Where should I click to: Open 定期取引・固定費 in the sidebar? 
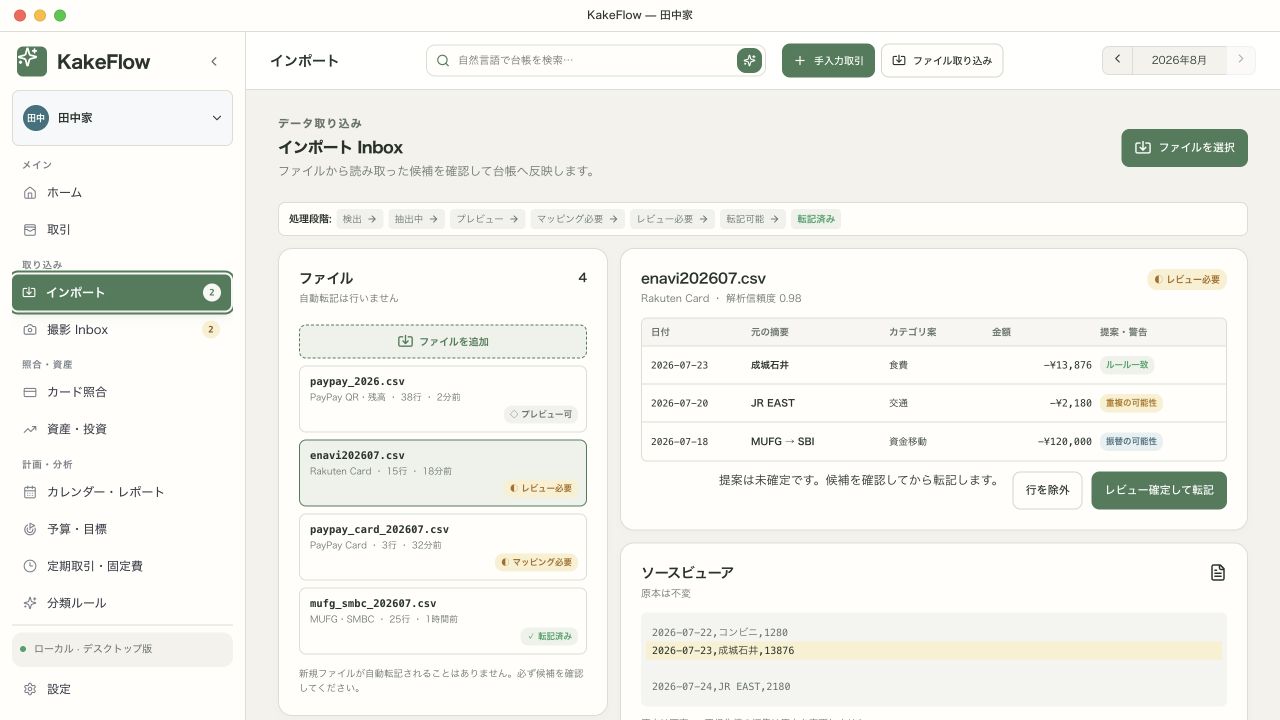122,566
